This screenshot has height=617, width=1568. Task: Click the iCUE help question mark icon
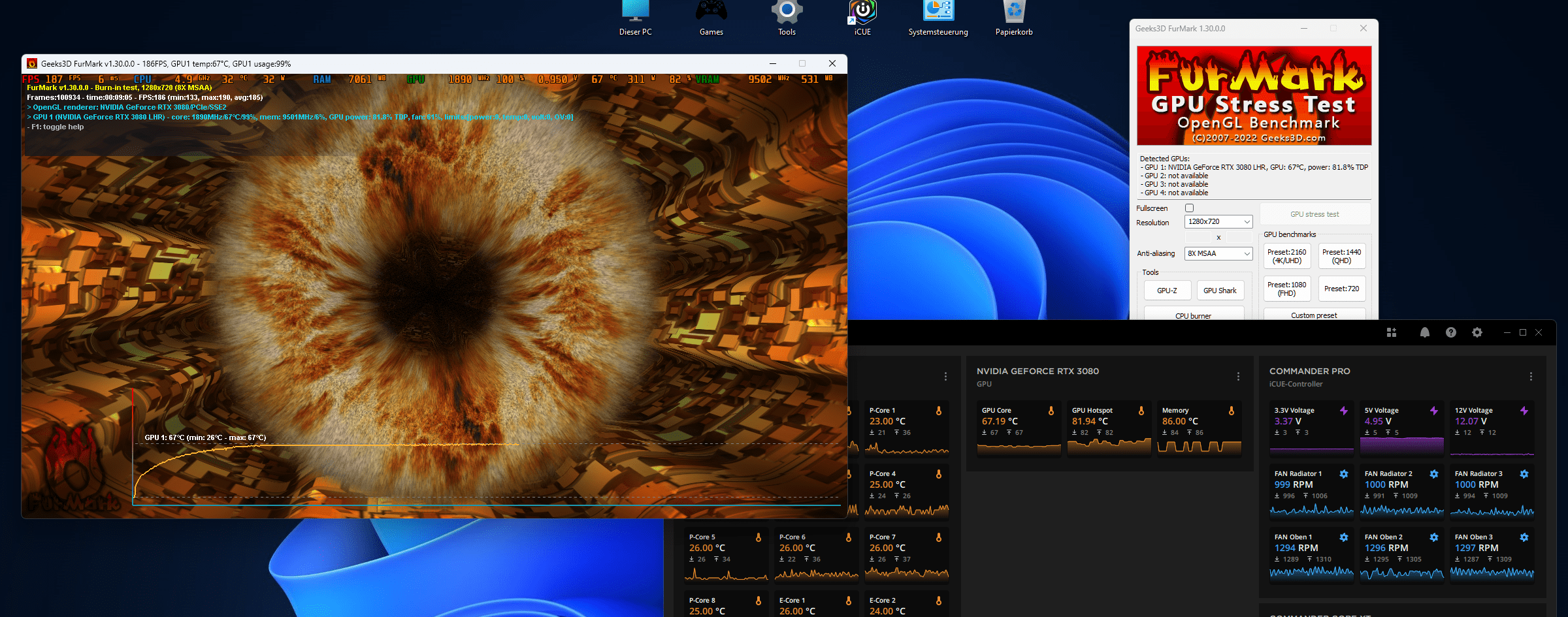pos(1451,332)
